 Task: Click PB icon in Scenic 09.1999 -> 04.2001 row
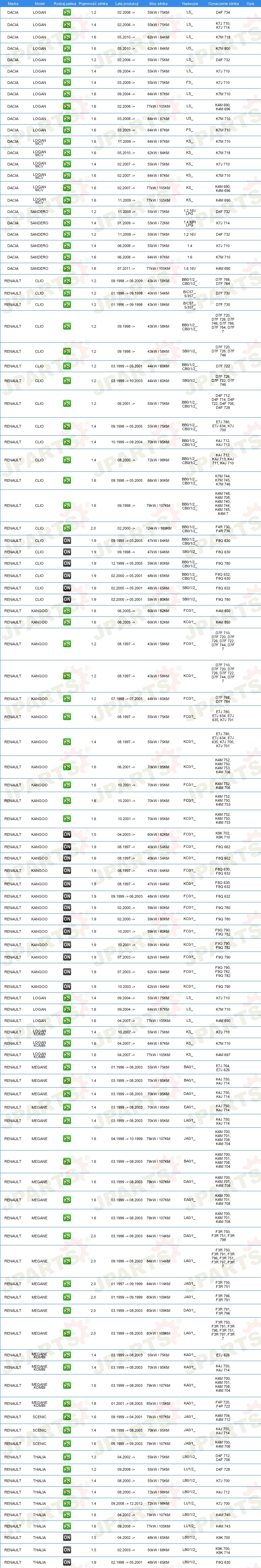pos(67,1417)
